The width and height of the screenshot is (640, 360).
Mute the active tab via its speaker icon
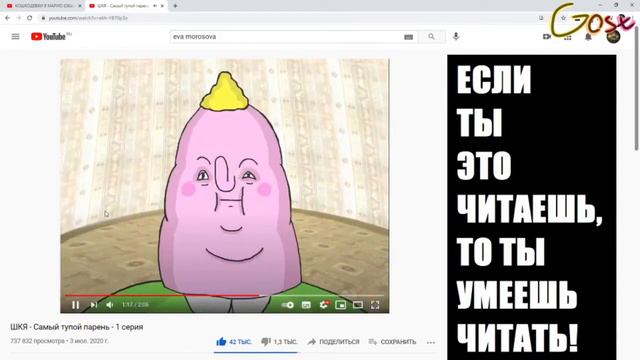(x=155, y=6)
